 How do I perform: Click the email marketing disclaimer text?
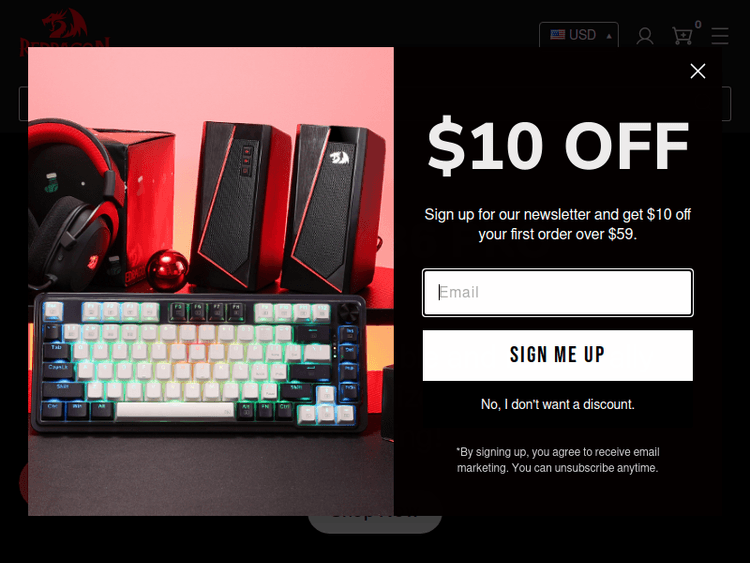[557, 460]
